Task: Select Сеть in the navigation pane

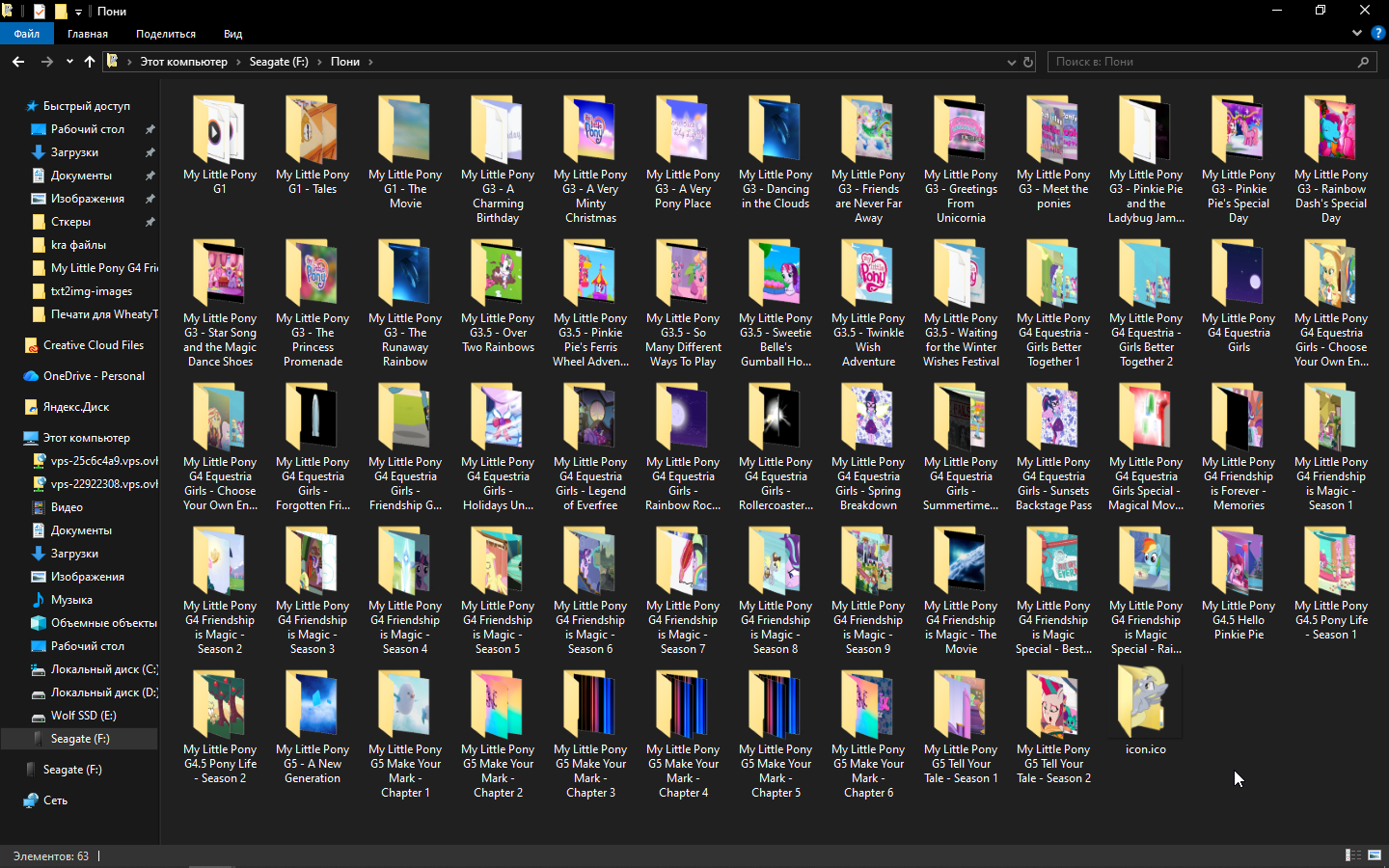Action: [x=55, y=800]
